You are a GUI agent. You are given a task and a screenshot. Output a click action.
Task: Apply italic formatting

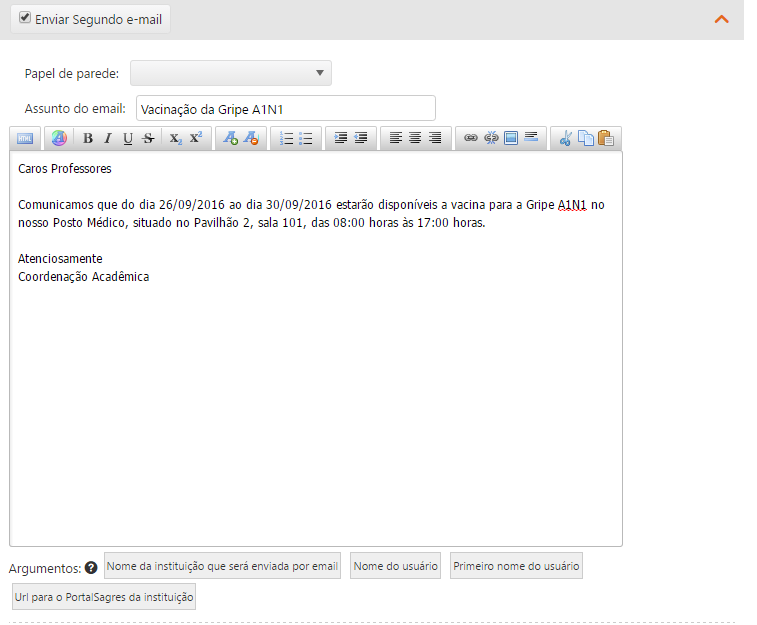click(107, 139)
